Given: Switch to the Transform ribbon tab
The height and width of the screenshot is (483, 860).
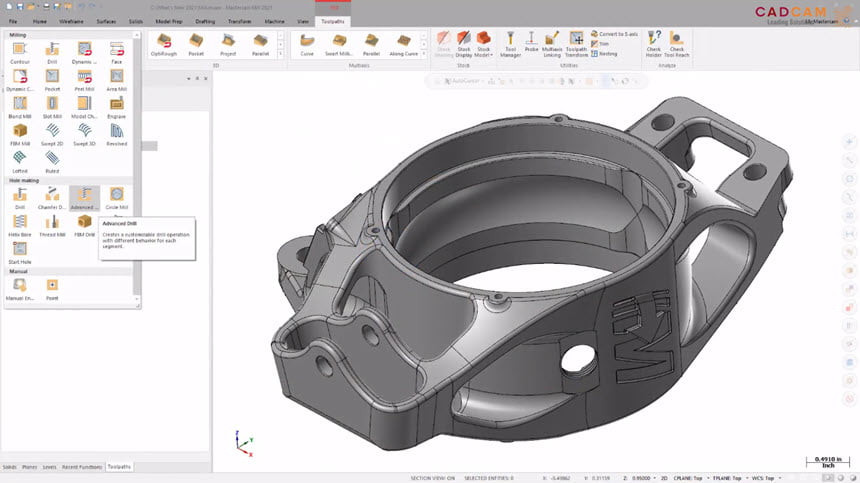Looking at the screenshot, I should (x=239, y=21).
